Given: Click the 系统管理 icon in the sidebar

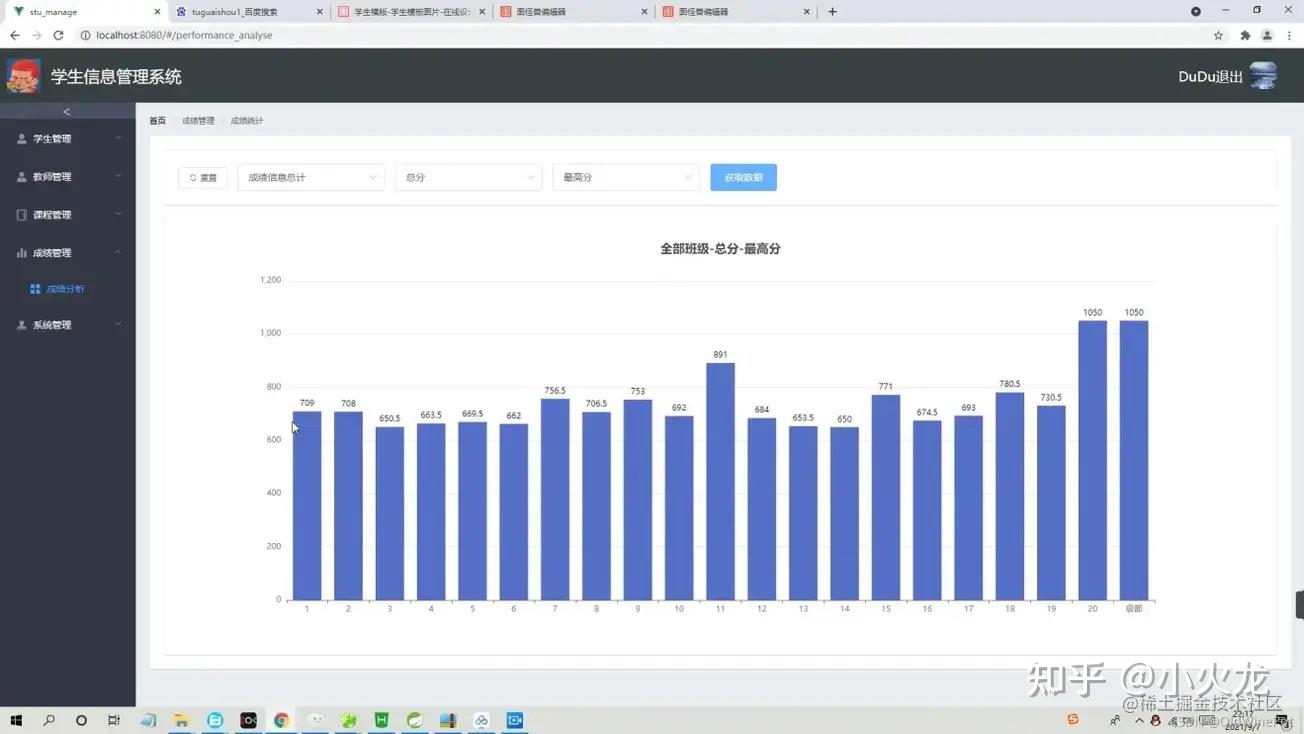Looking at the screenshot, I should click(22, 324).
